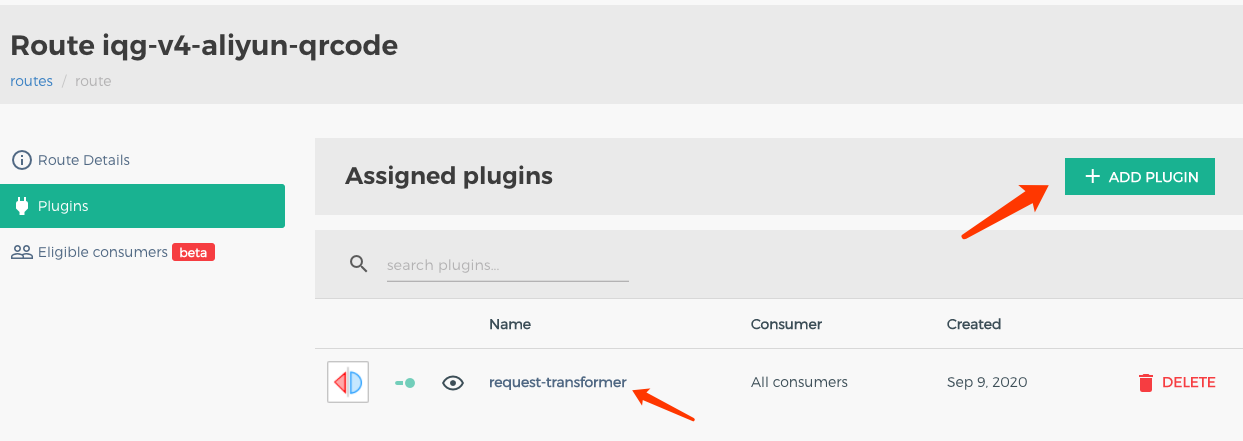This screenshot has height=441, width=1243.
Task: Click the info icon beside Route Details
Action: [x=21, y=160]
